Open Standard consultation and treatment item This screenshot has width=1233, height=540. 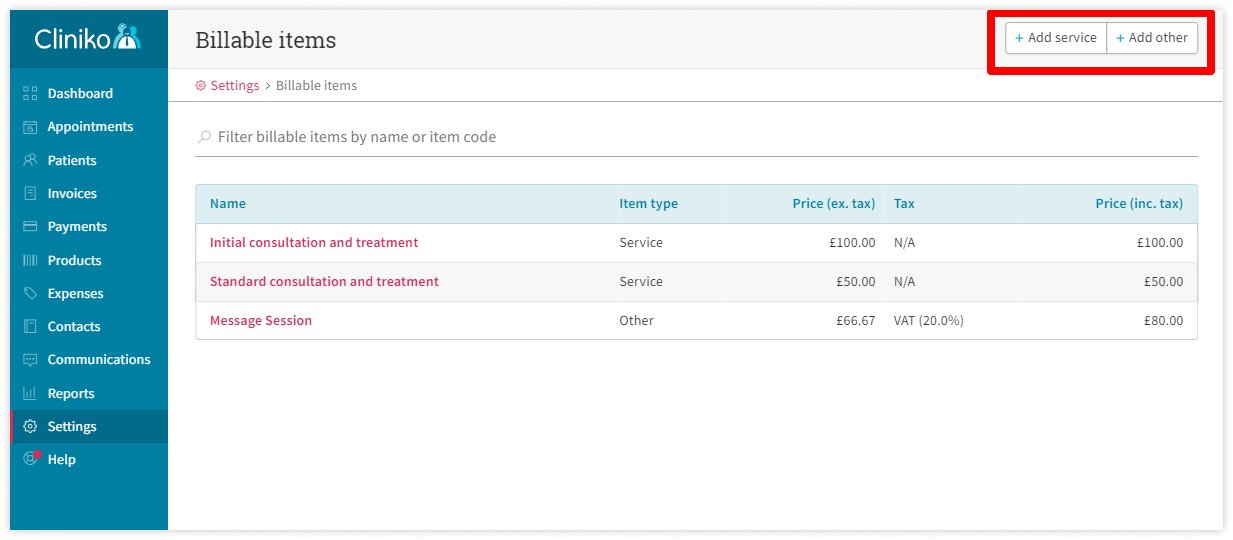[x=324, y=282]
